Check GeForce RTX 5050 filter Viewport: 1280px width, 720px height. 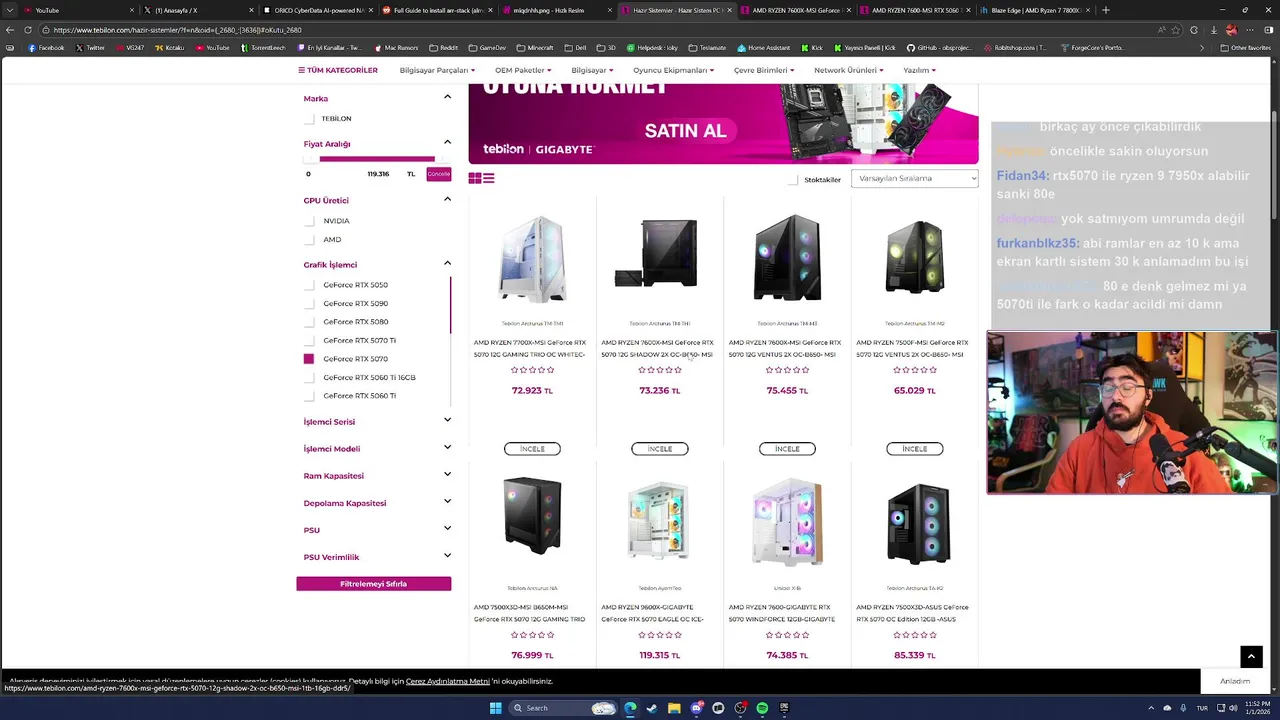click(x=309, y=285)
